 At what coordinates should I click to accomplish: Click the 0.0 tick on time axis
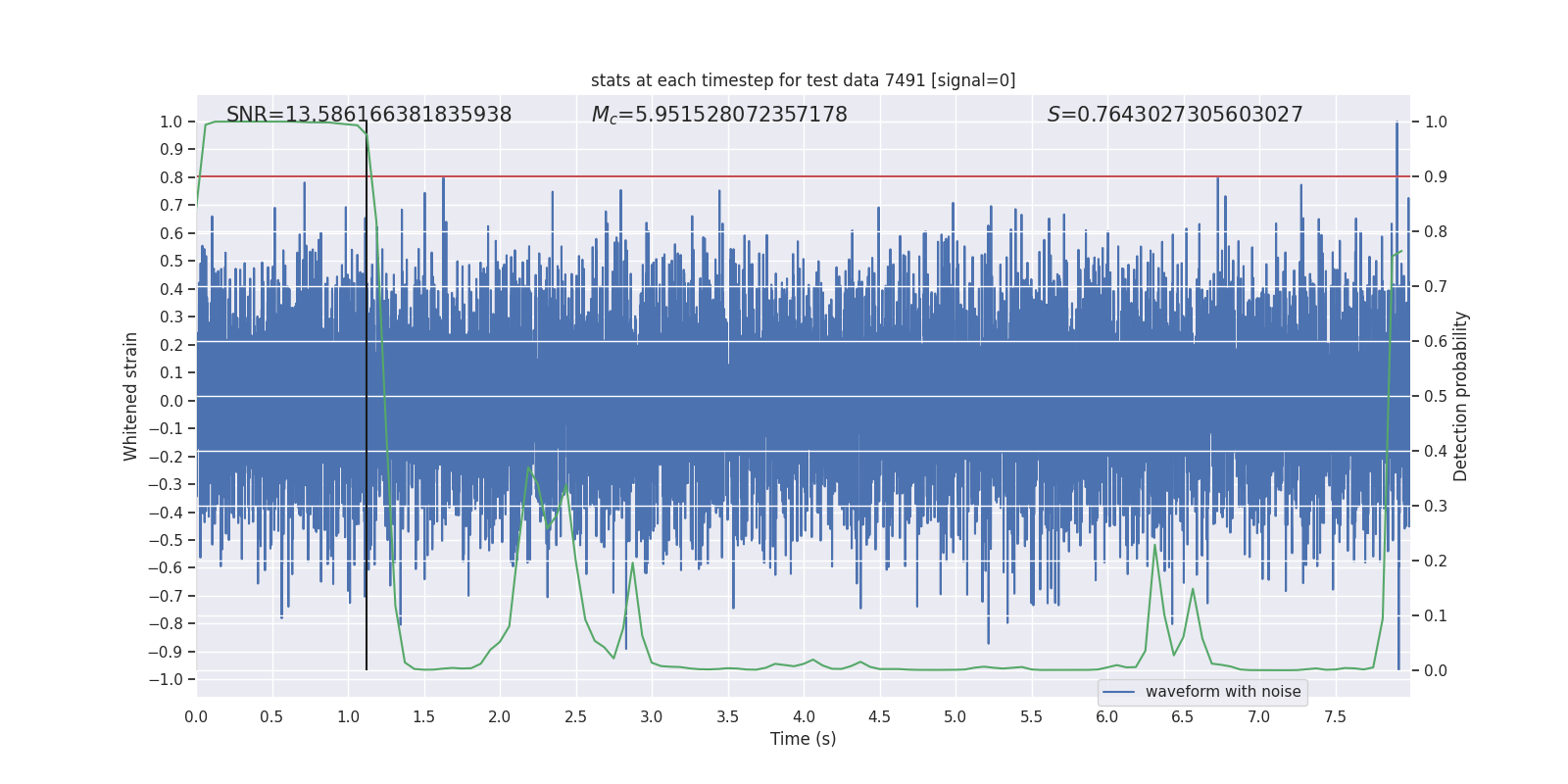point(196,717)
